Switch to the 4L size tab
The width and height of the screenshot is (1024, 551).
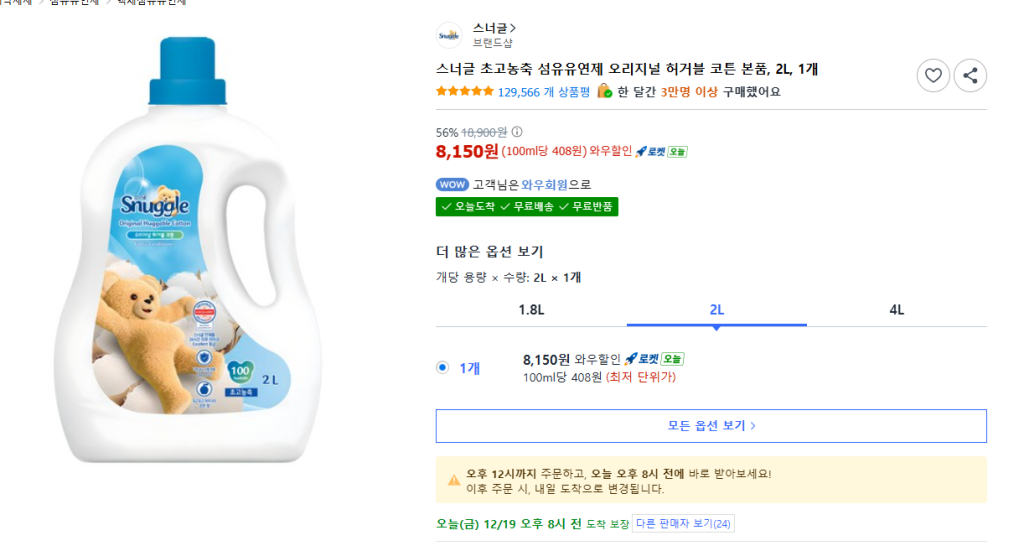896,309
